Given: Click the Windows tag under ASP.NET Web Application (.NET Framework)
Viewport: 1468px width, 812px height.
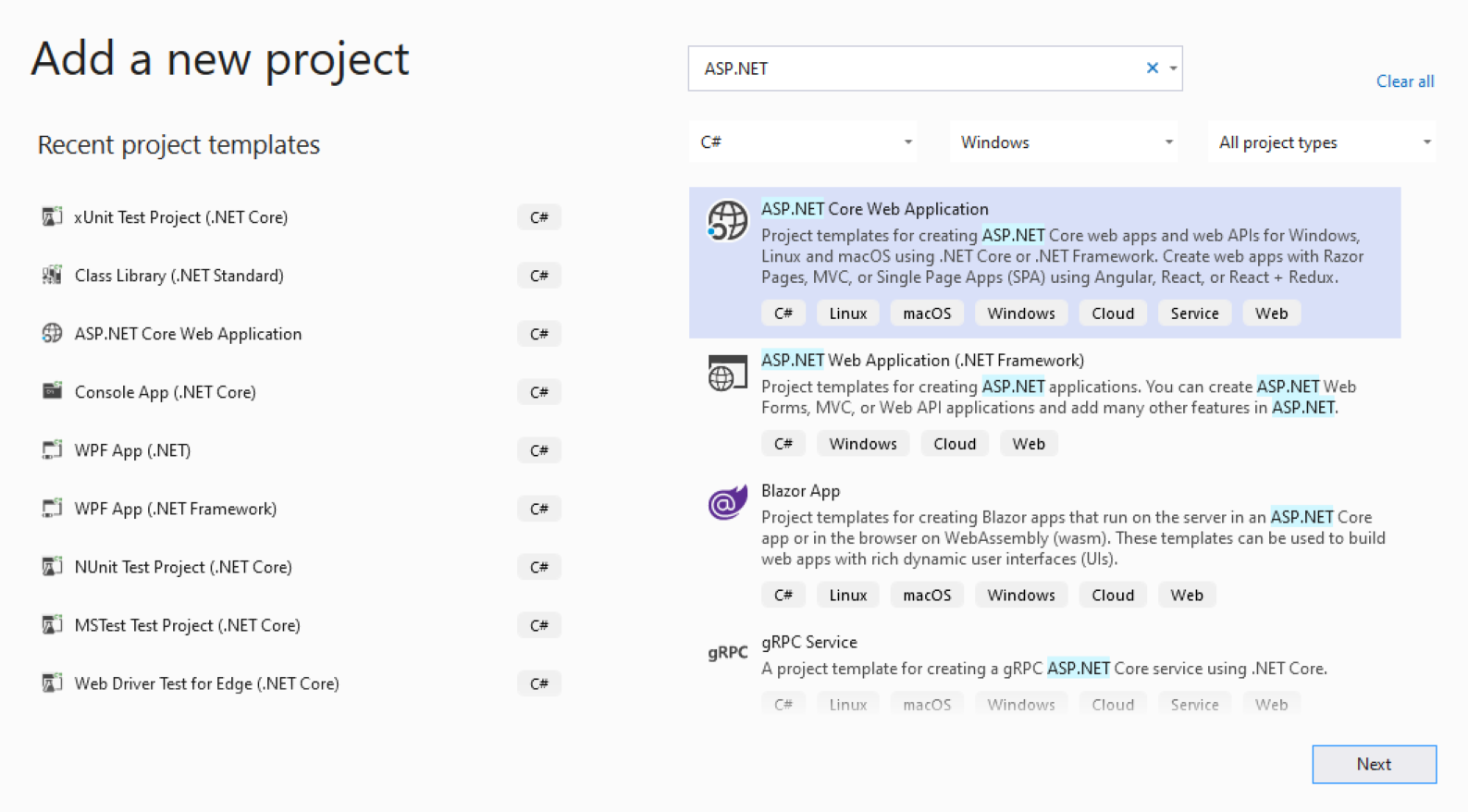Looking at the screenshot, I should tap(863, 444).
